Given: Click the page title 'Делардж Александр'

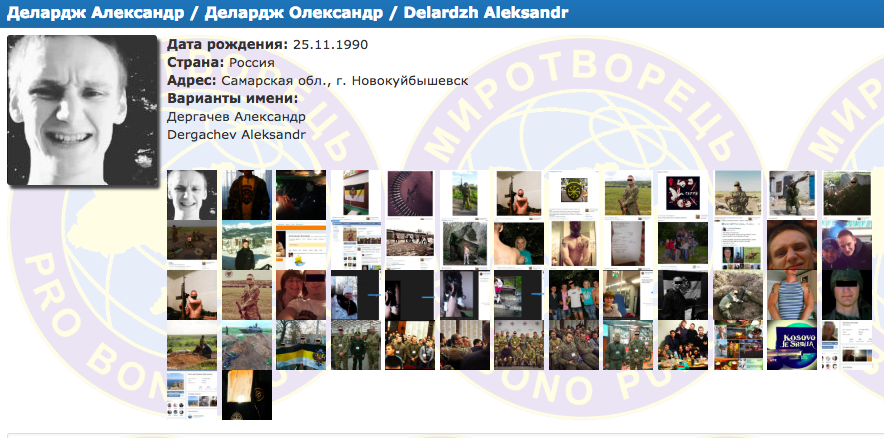Looking at the screenshot, I should [x=96, y=12].
